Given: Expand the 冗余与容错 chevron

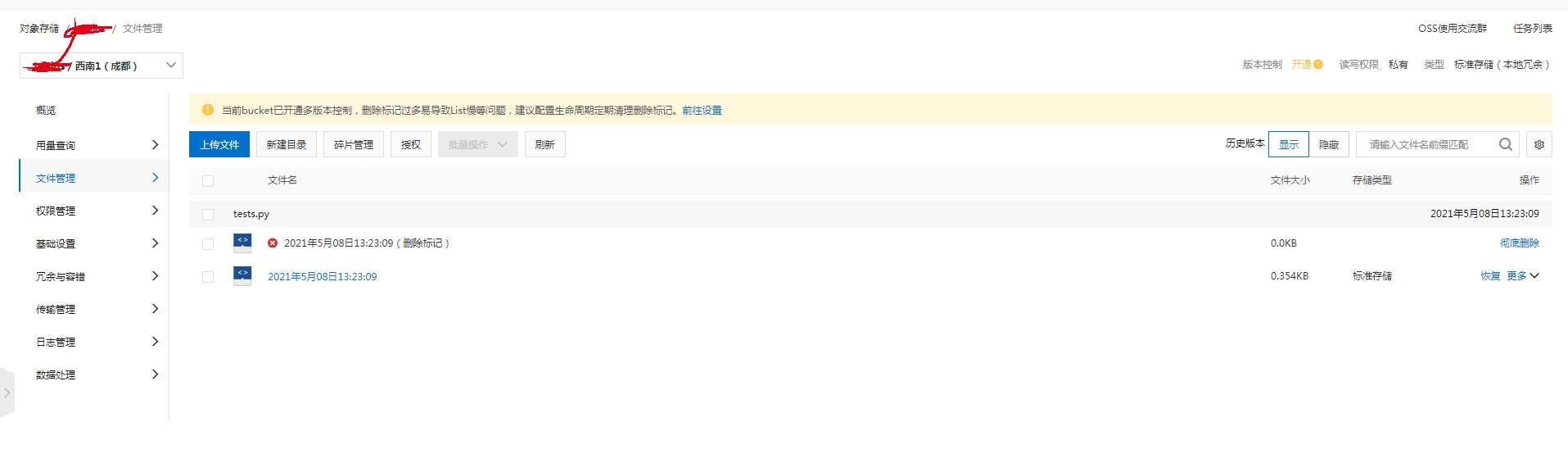Looking at the screenshot, I should (x=156, y=276).
